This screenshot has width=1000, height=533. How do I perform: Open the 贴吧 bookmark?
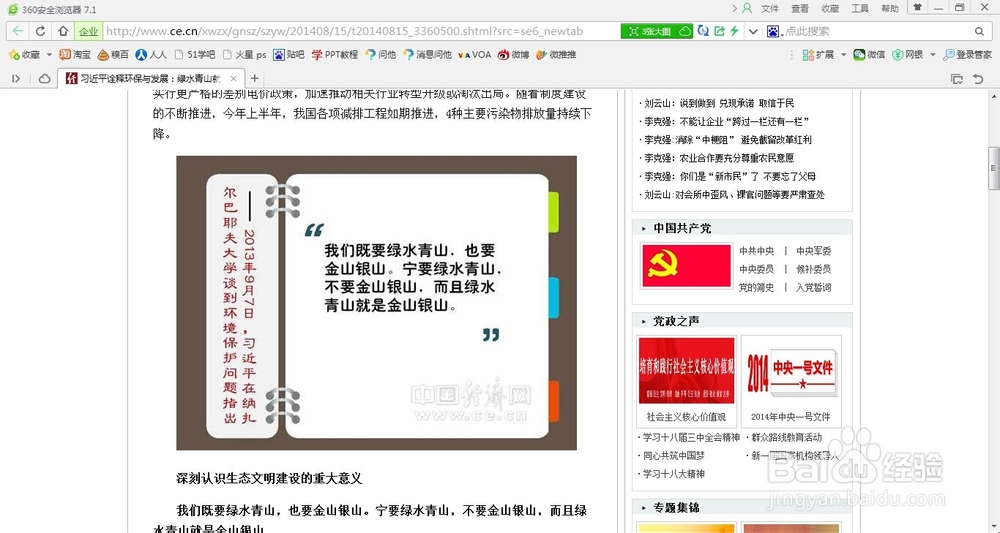point(288,55)
